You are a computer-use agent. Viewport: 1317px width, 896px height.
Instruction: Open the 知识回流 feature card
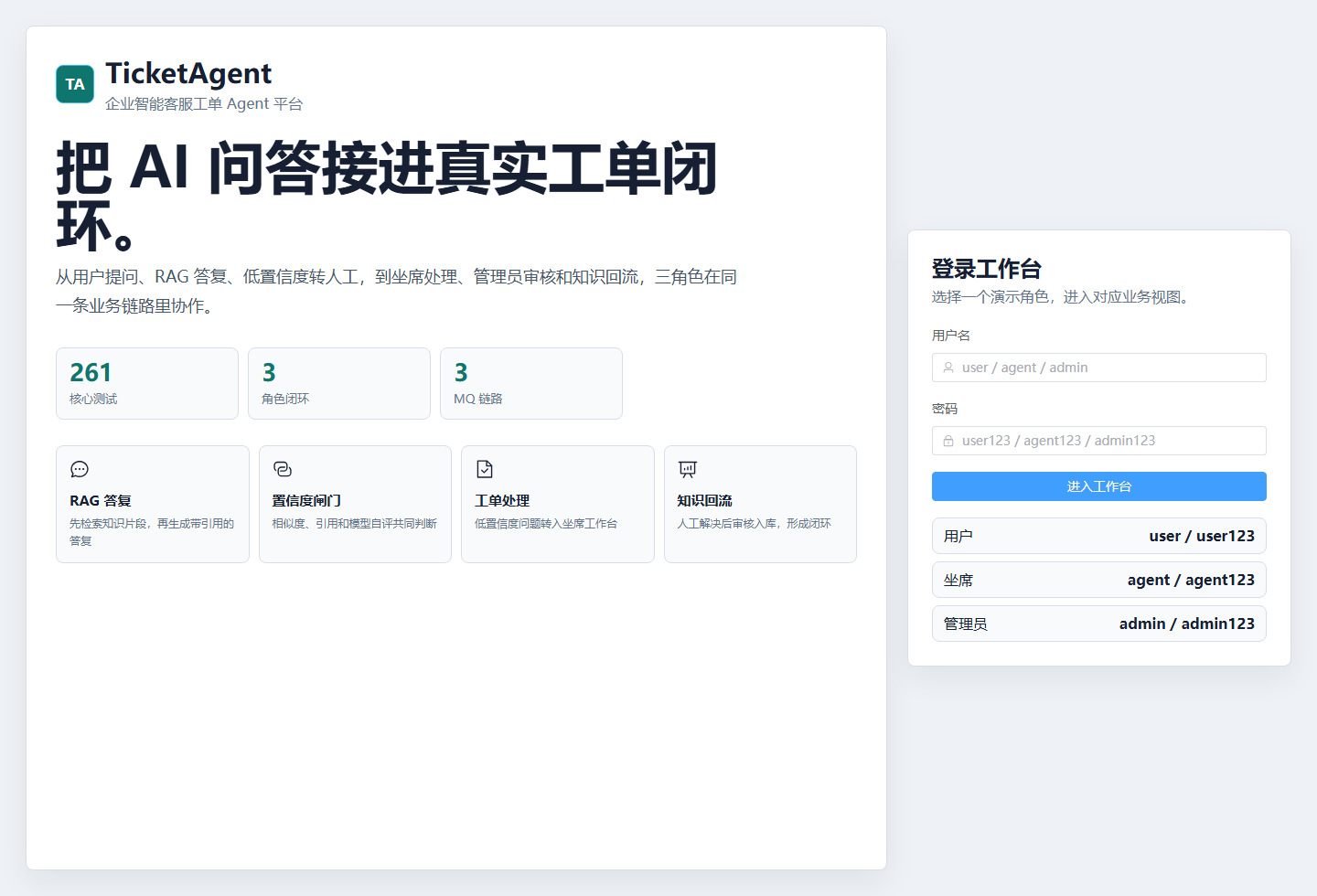760,504
